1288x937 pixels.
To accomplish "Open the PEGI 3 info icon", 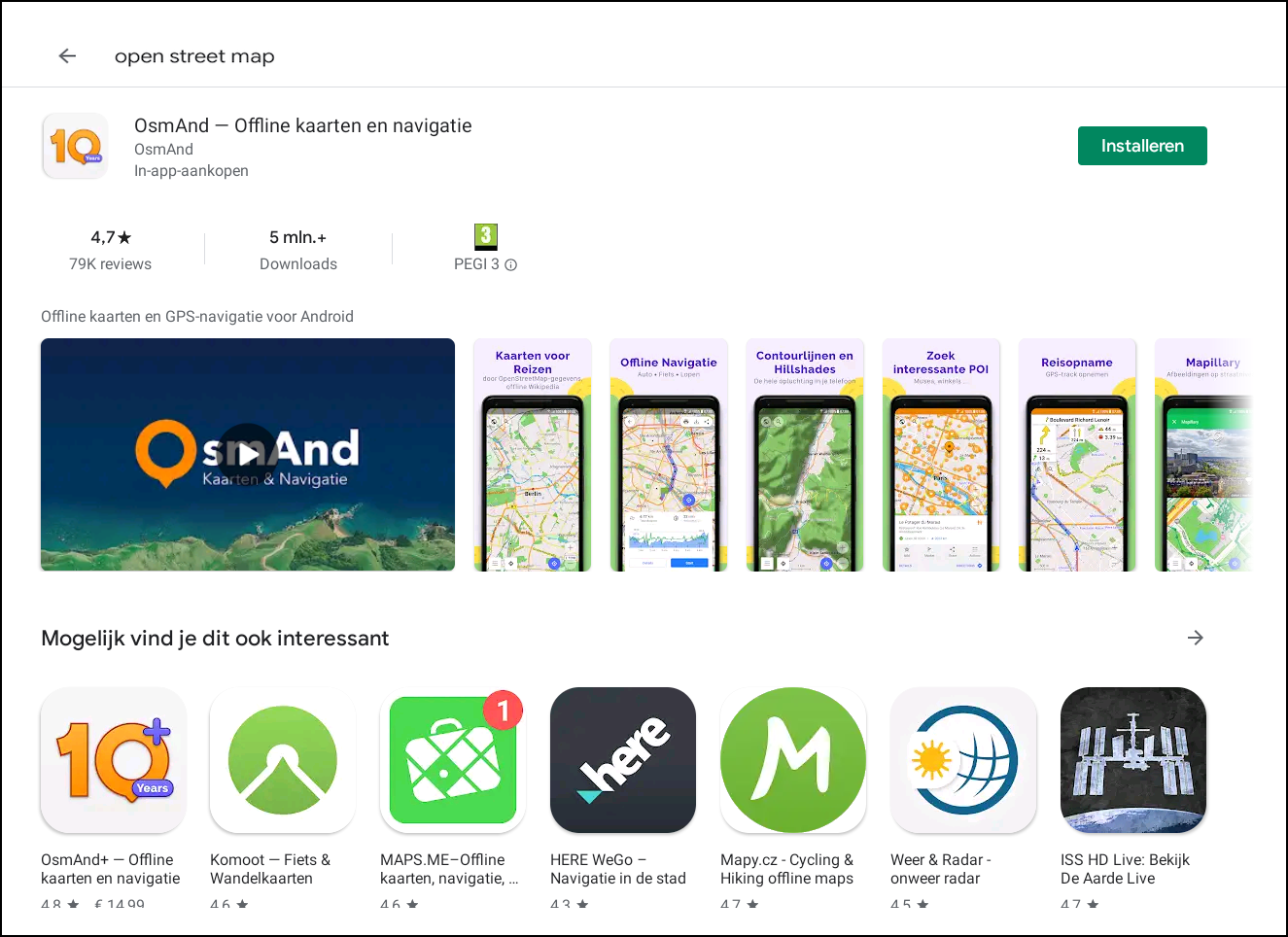I will 511,264.
